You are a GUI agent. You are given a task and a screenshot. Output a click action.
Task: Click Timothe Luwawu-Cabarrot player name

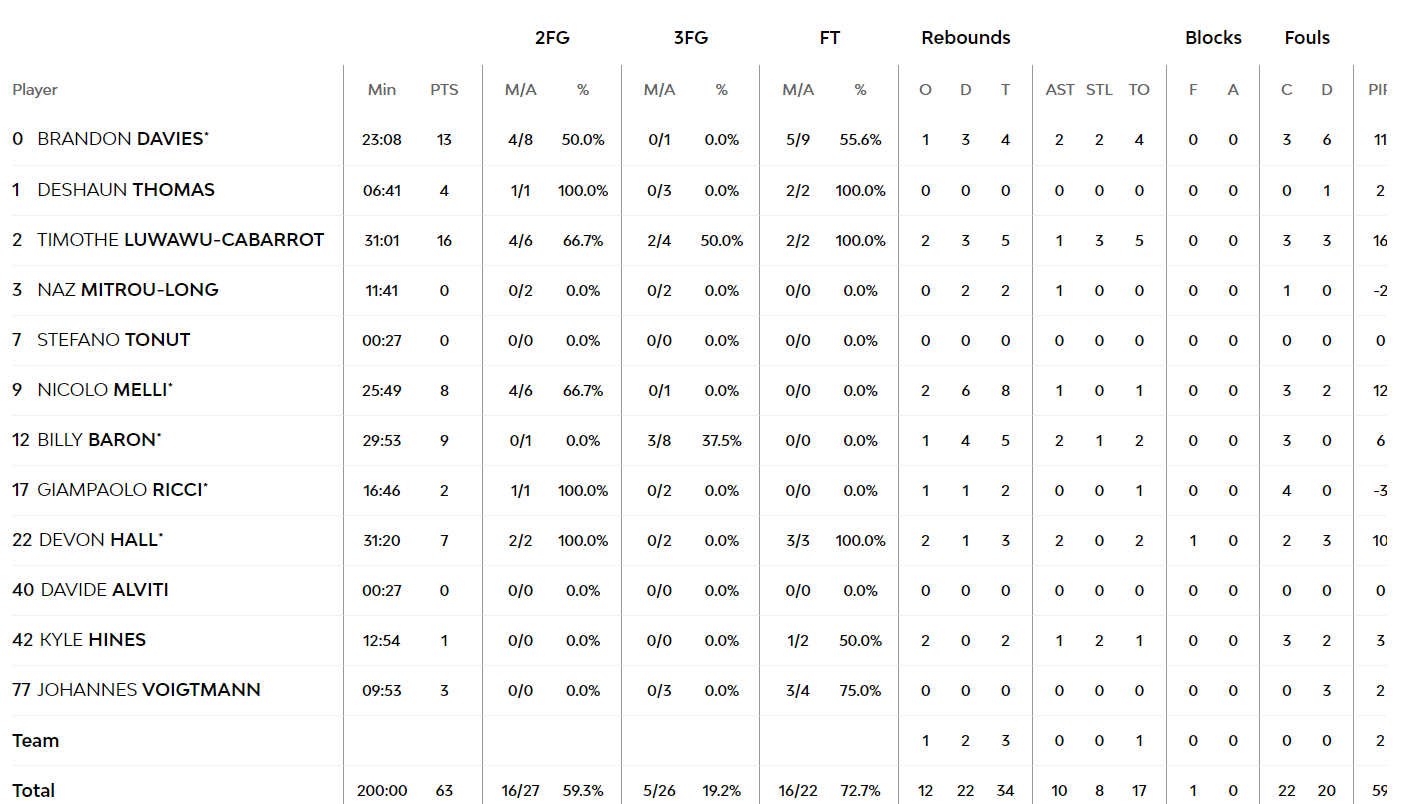tap(180, 239)
